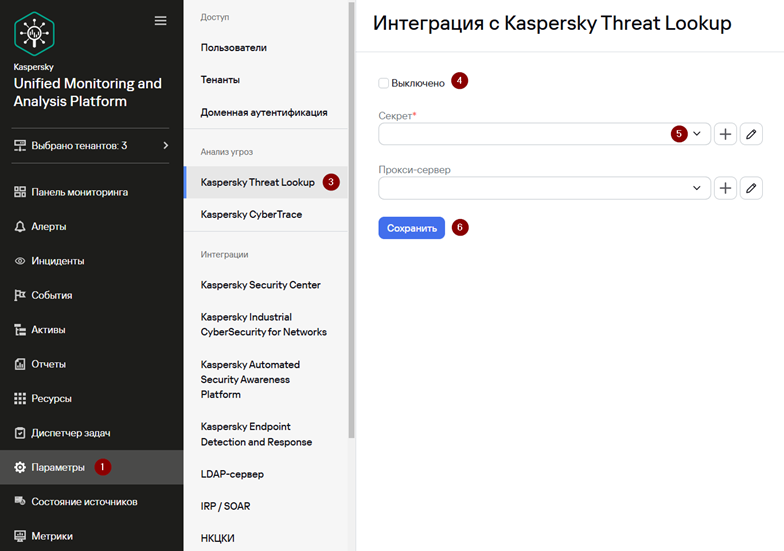Open Отчеты section
This screenshot has width=784, height=551.
92,364
